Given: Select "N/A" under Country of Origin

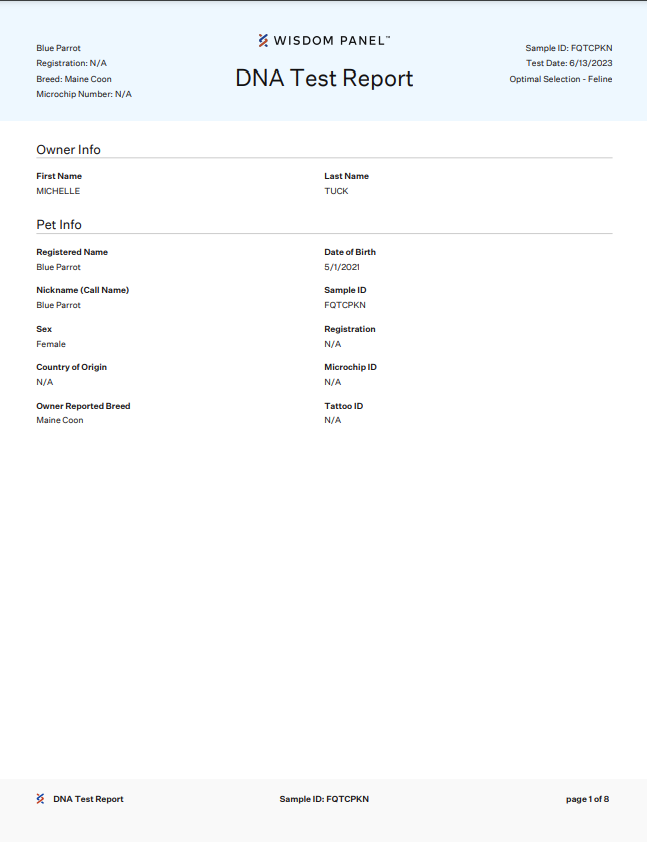Looking at the screenshot, I should tap(45, 382).
